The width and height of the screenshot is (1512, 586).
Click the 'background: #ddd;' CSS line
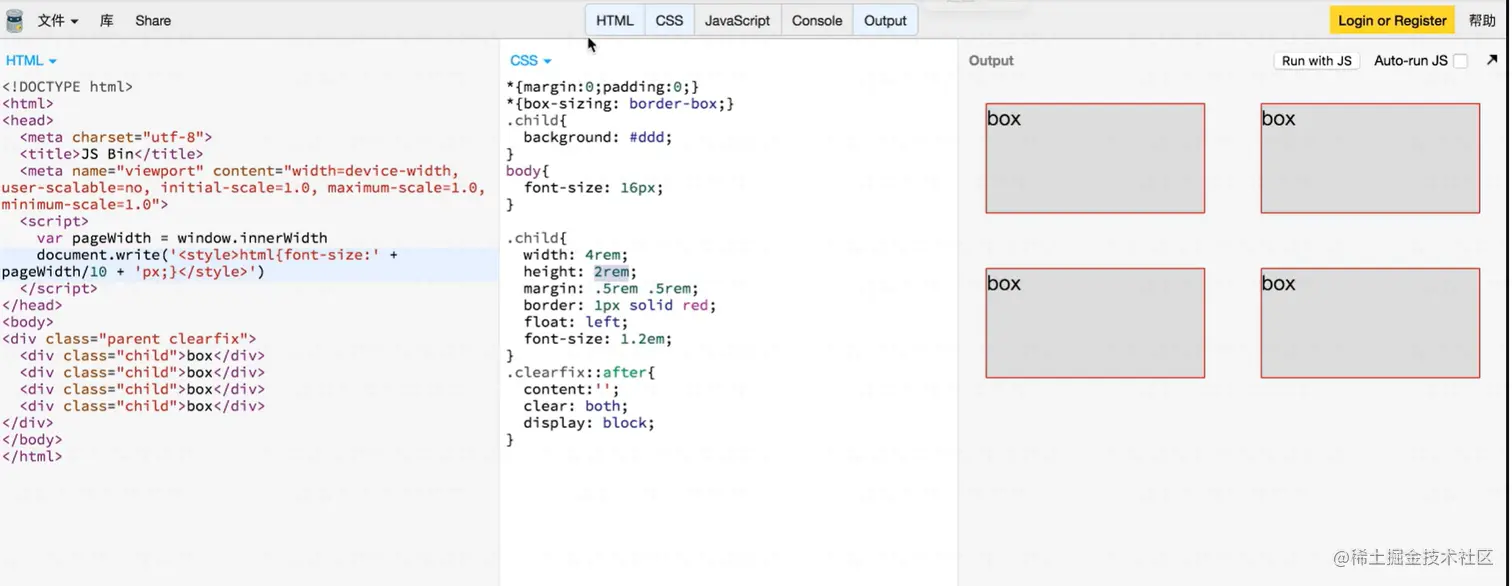point(598,137)
